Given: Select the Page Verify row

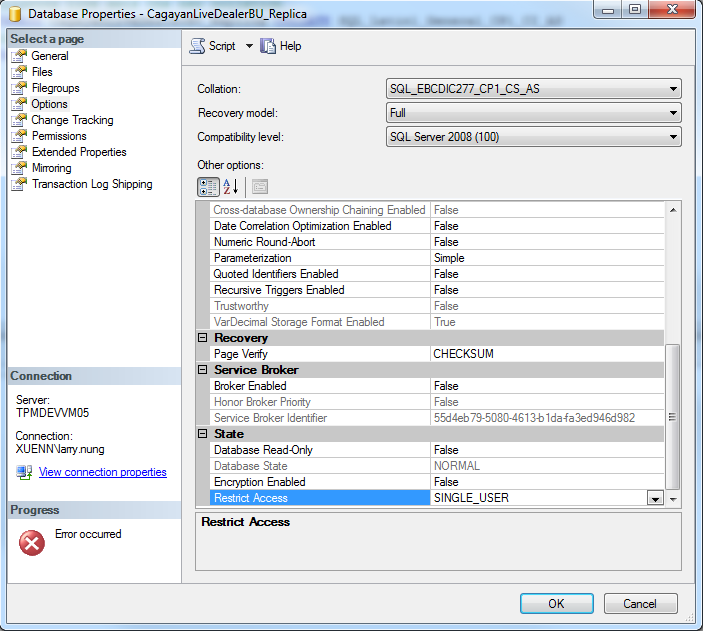Looking at the screenshot, I should pos(437,354).
